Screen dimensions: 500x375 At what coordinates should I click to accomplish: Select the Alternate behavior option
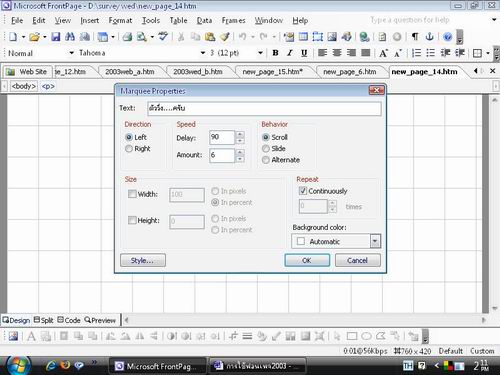(x=266, y=160)
